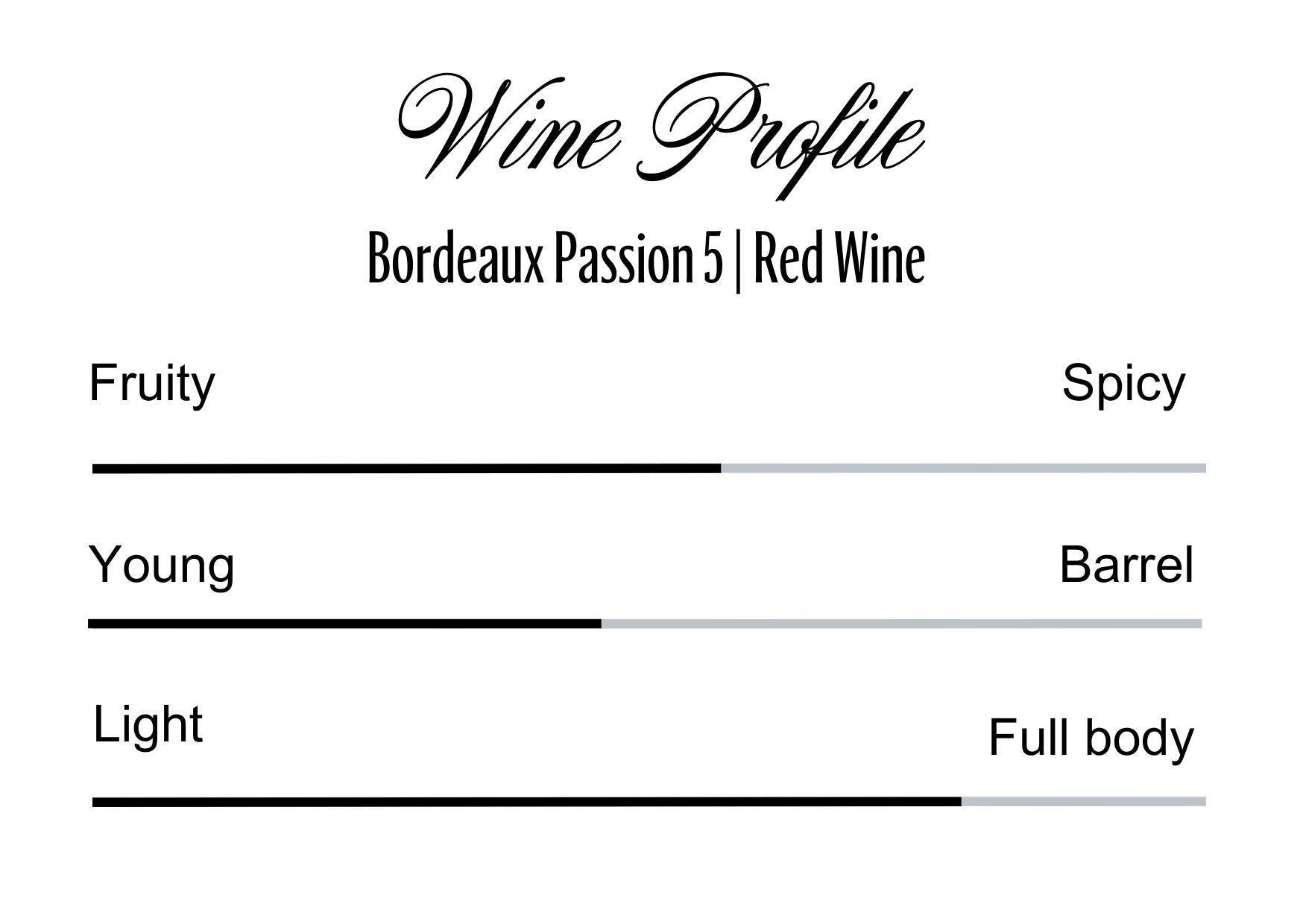Select the Light label
This screenshot has width=1303, height=924.
148,724
